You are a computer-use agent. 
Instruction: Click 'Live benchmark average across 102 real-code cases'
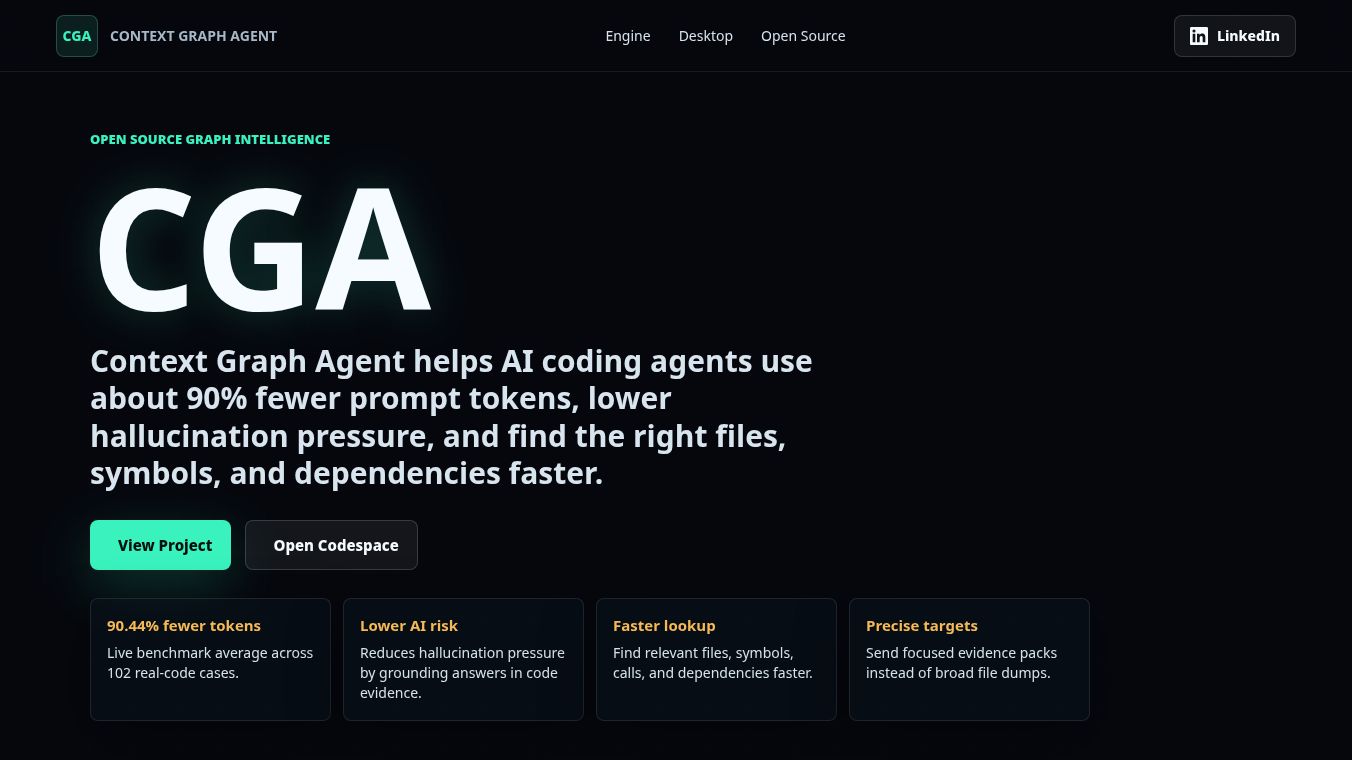[x=210, y=663]
